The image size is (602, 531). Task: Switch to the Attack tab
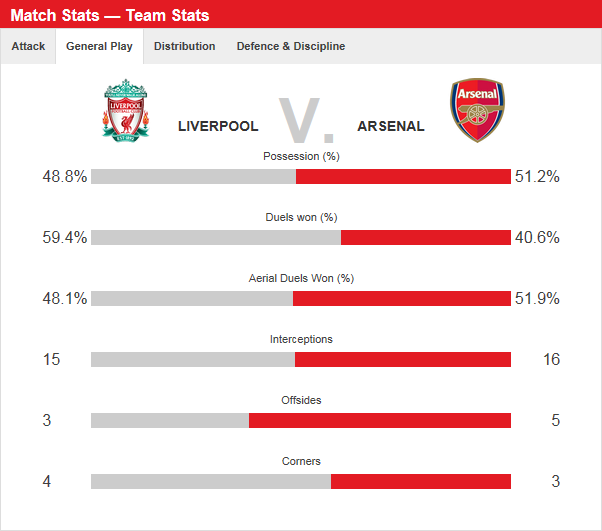(28, 46)
